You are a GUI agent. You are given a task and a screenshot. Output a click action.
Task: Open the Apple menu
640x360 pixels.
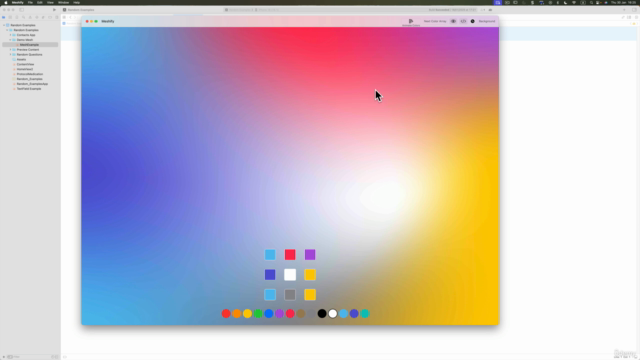click(6, 2)
